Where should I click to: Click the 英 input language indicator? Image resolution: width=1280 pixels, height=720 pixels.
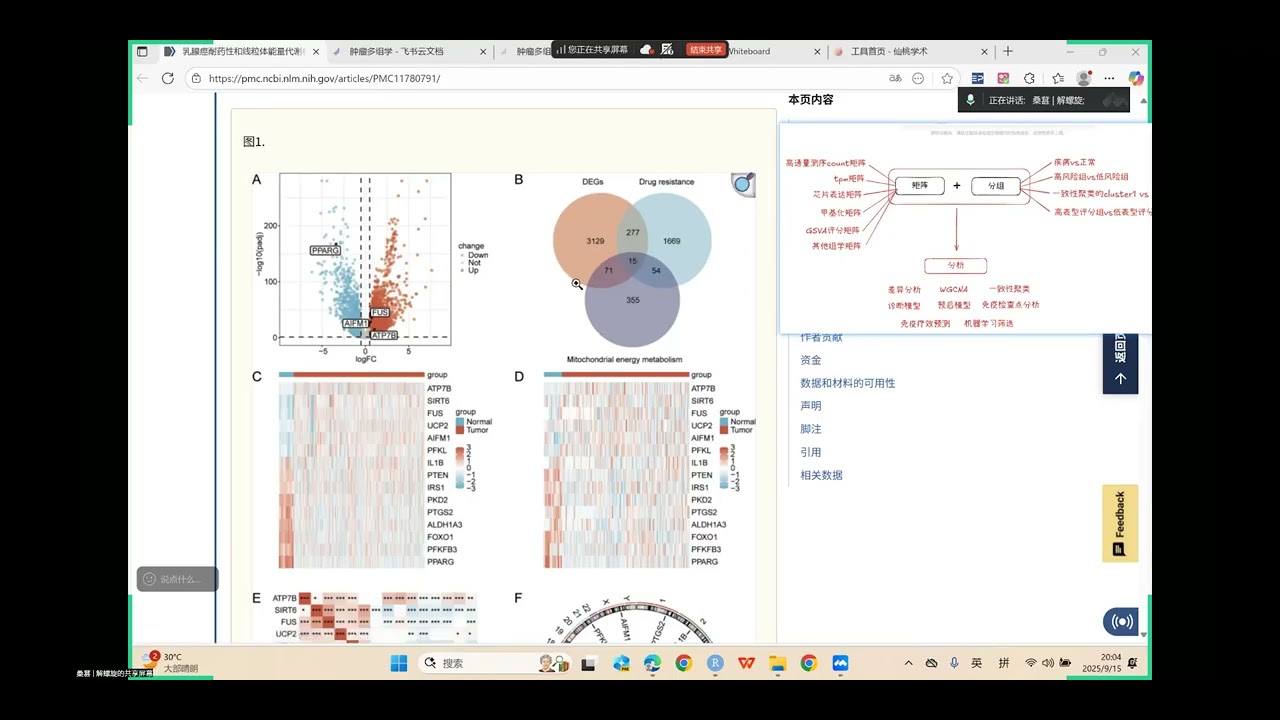[977, 663]
